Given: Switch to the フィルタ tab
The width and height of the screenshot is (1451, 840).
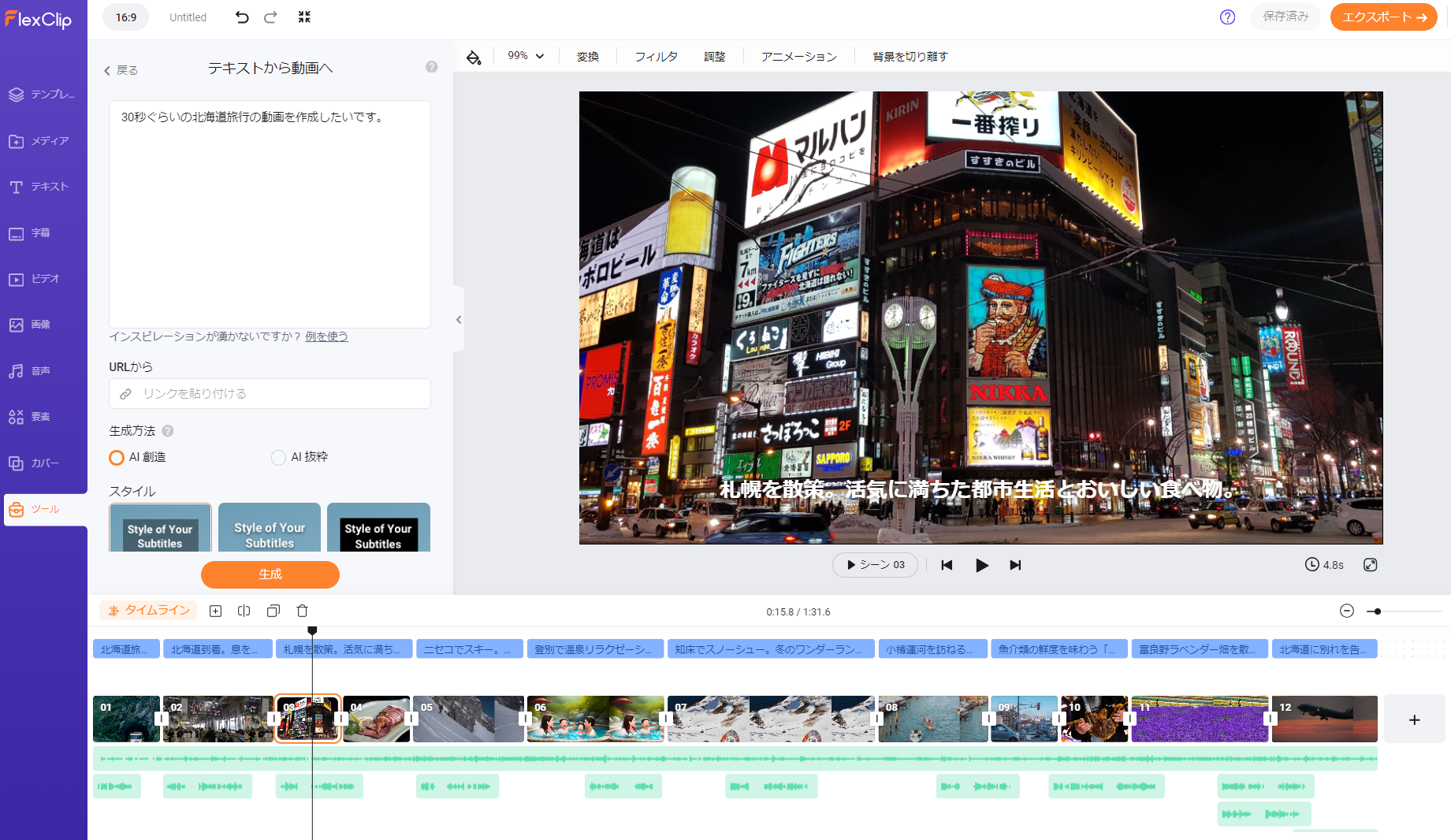Looking at the screenshot, I should tap(656, 56).
